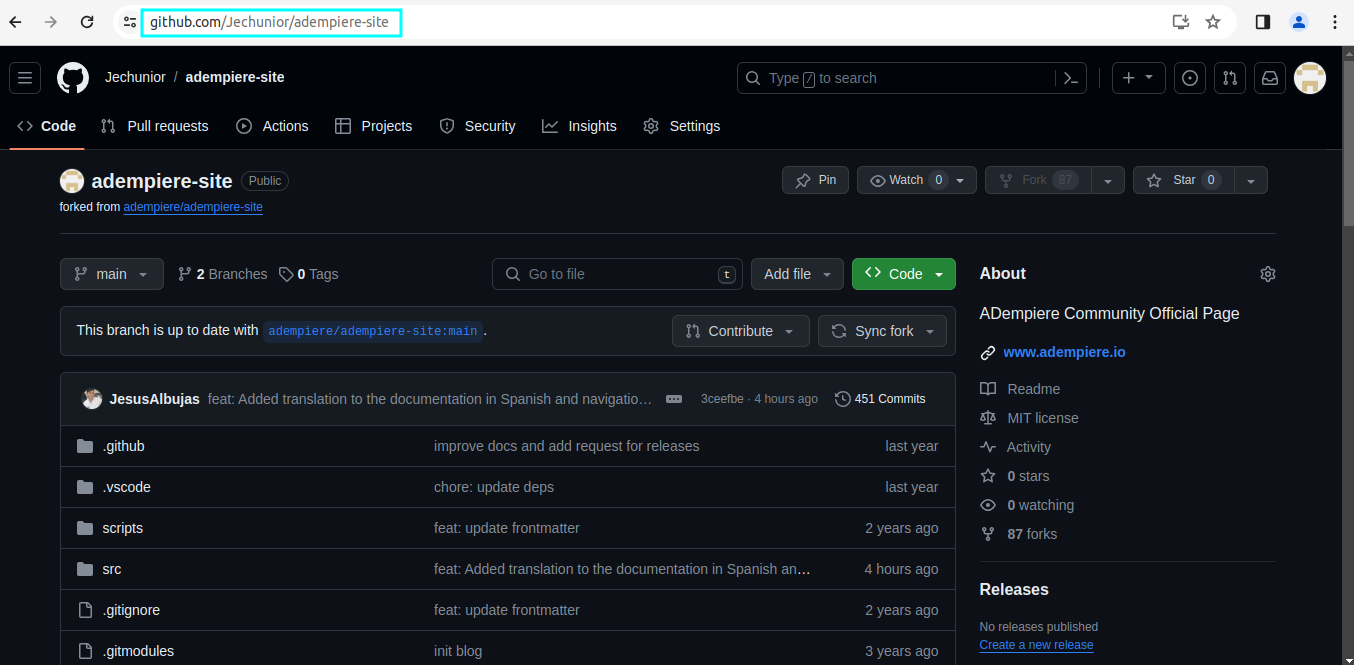Go to GitHub homepage via Octocat logo
Viewport: 1354px width, 665px height.
(x=73, y=78)
